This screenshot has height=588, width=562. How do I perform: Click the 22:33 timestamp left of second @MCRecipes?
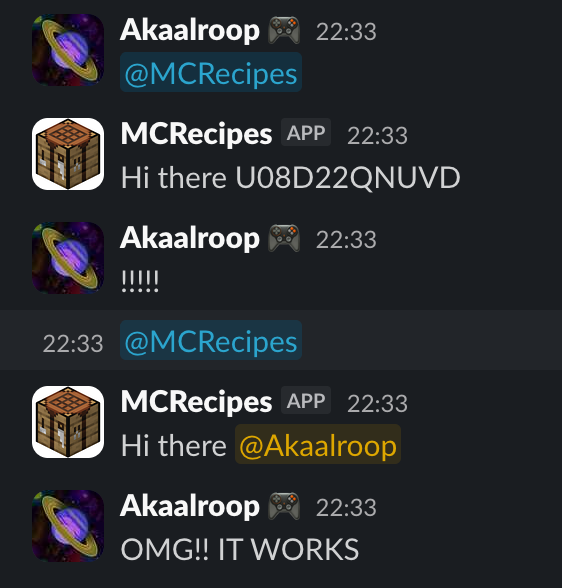tap(73, 344)
